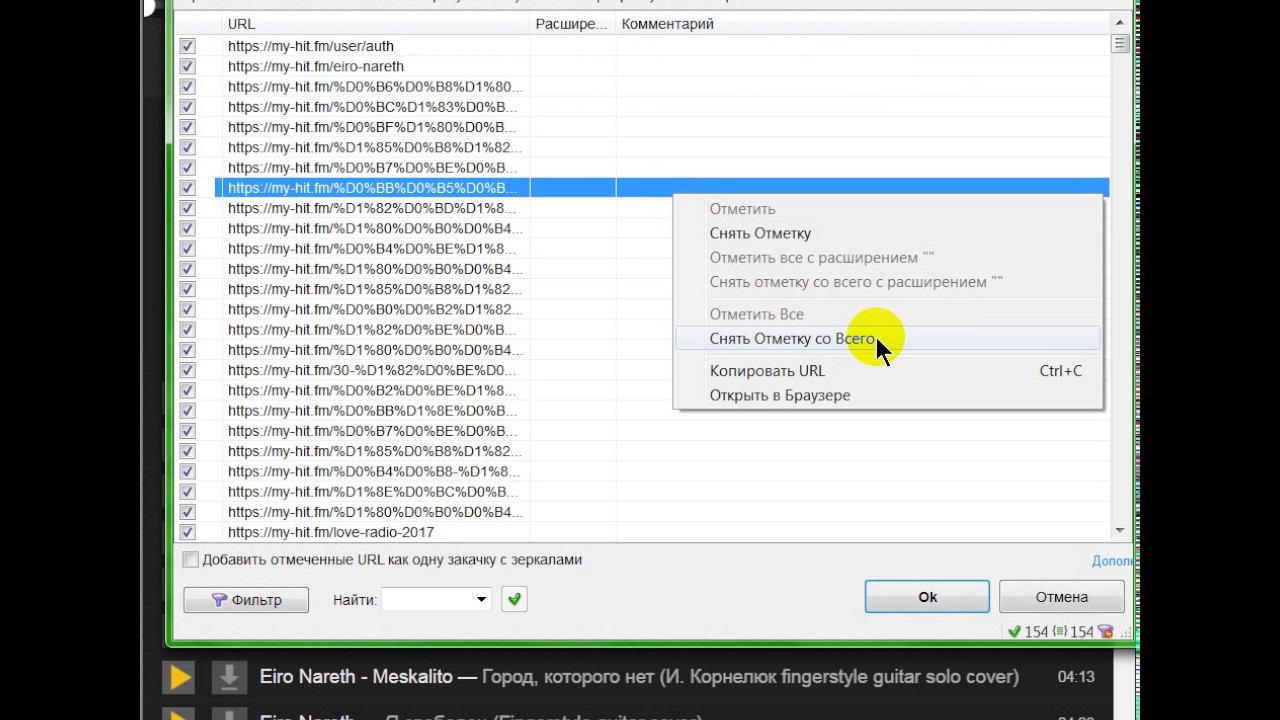Cancel with the Отмена button
The height and width of the screenshot is (720, 1280).
tap(1062, 597)
